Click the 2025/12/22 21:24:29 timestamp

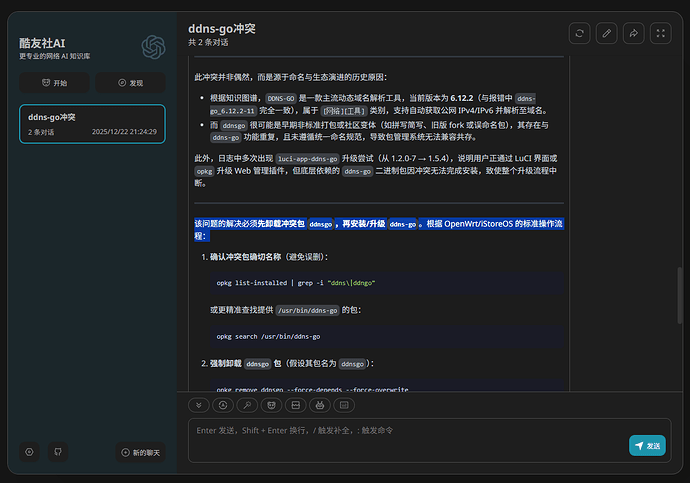tap(124, 132)
